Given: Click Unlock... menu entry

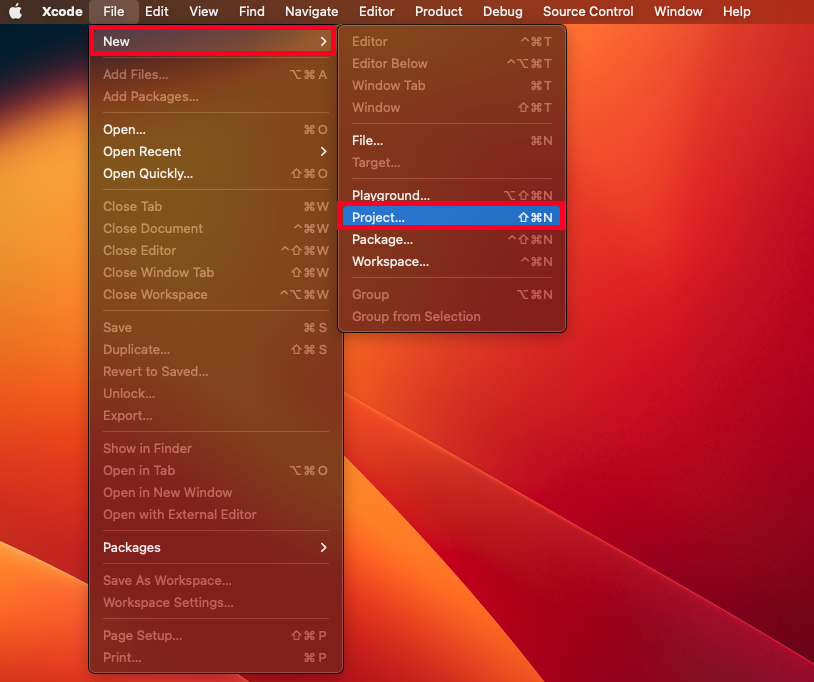Looking at the screenshot, I should (215, 393).
